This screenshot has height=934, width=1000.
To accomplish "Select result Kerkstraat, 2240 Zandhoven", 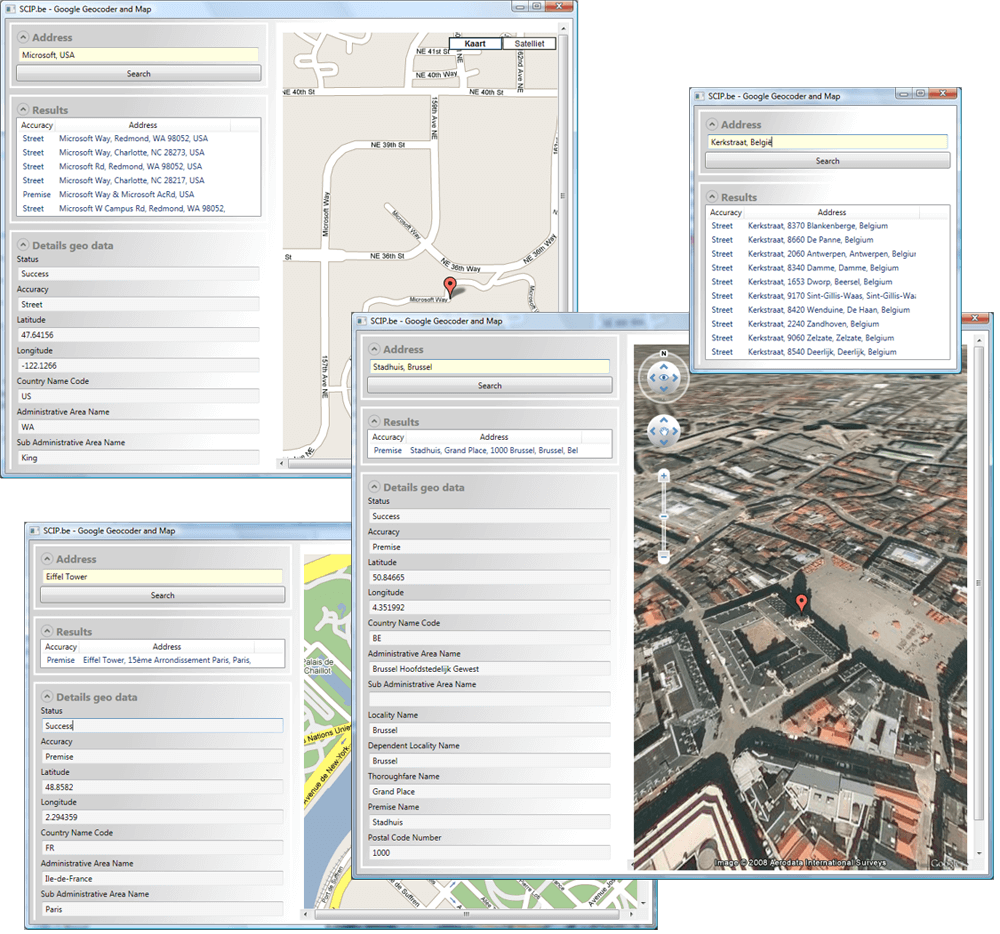I will point(827,324).
